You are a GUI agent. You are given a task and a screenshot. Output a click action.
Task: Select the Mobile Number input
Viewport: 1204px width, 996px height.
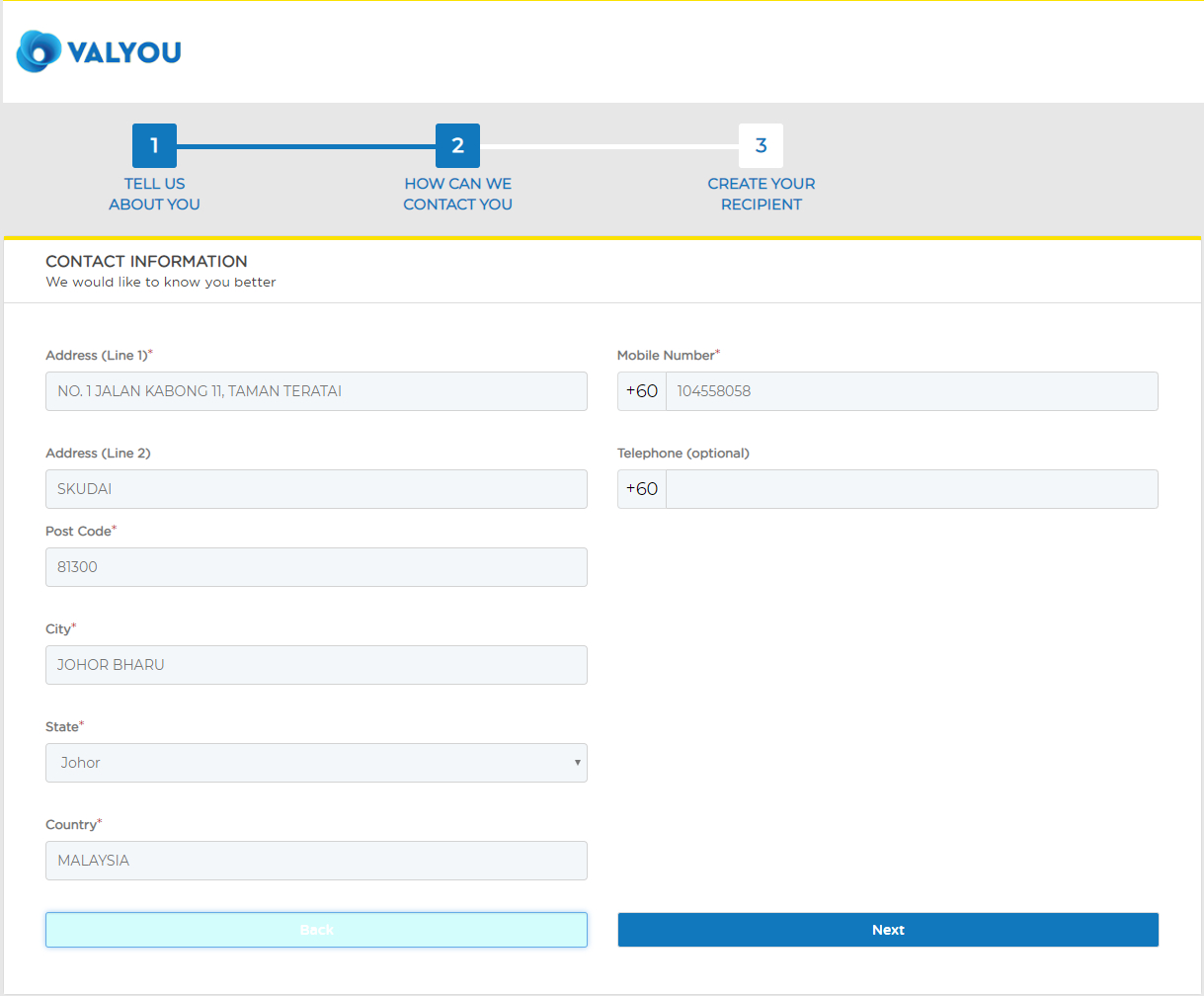pyautogui.click(x=912, y=390)
